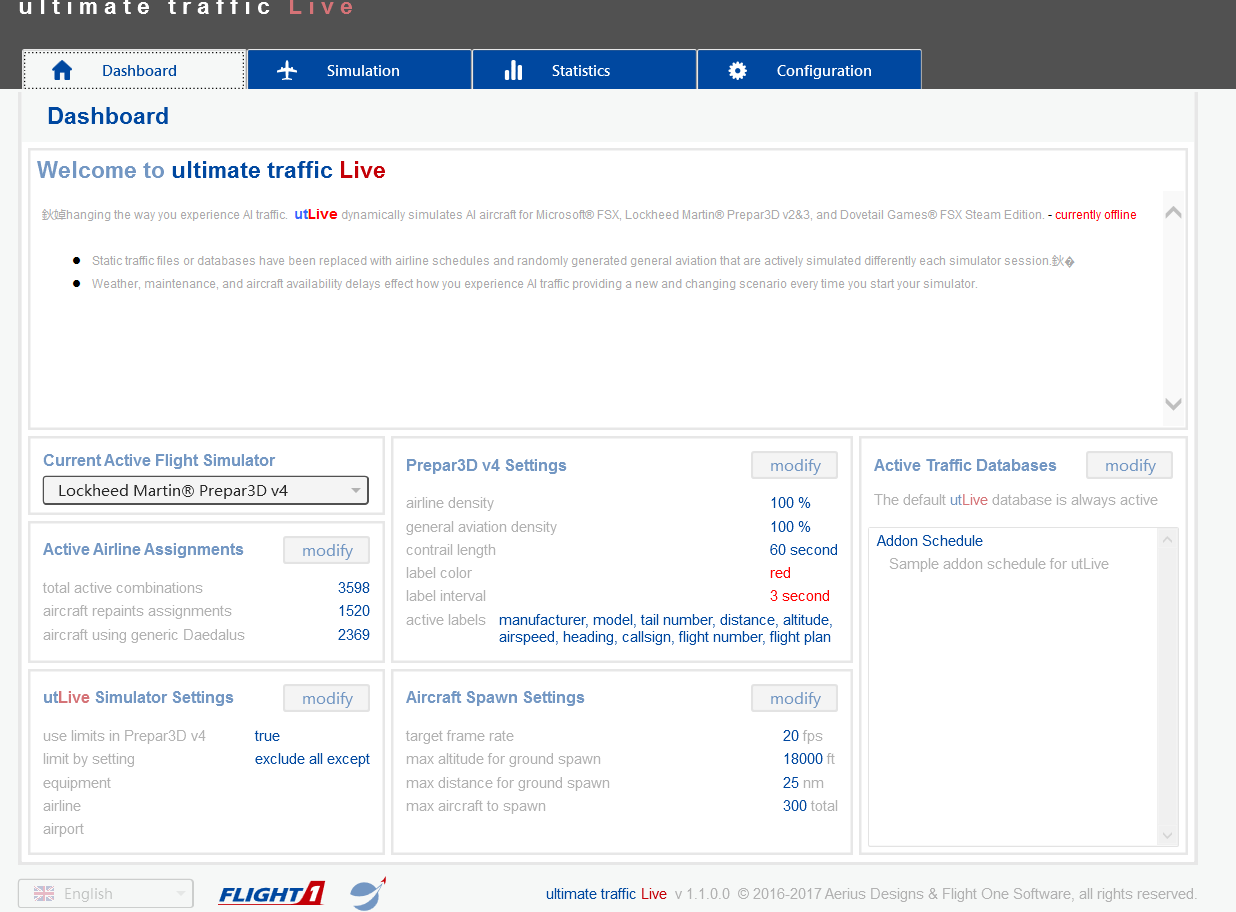Modify Aircraft Spawn Settings

tap(795, 698)
